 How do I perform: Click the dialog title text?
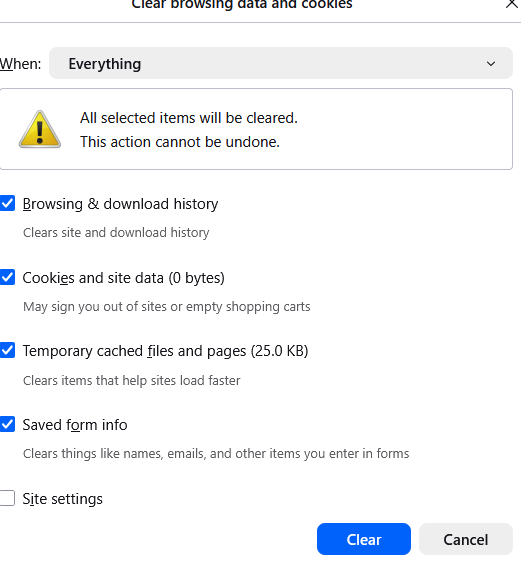point(242,5)
